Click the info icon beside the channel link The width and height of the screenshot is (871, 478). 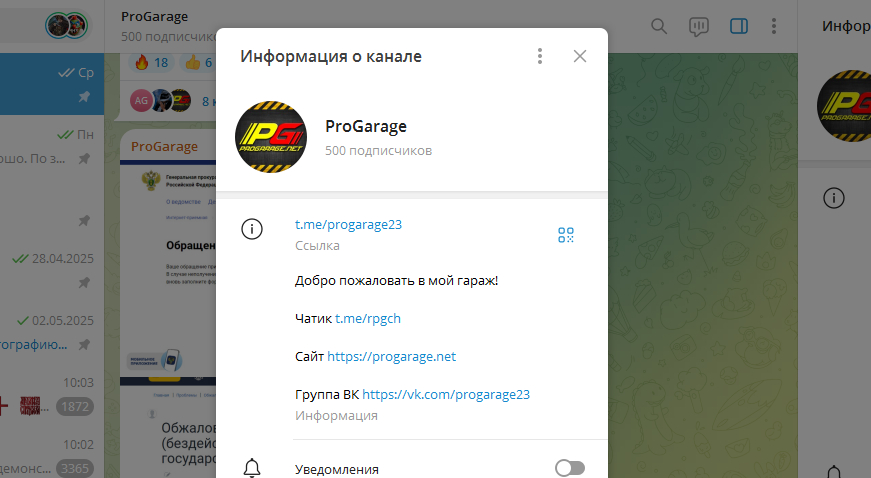(x=252, y=229)
